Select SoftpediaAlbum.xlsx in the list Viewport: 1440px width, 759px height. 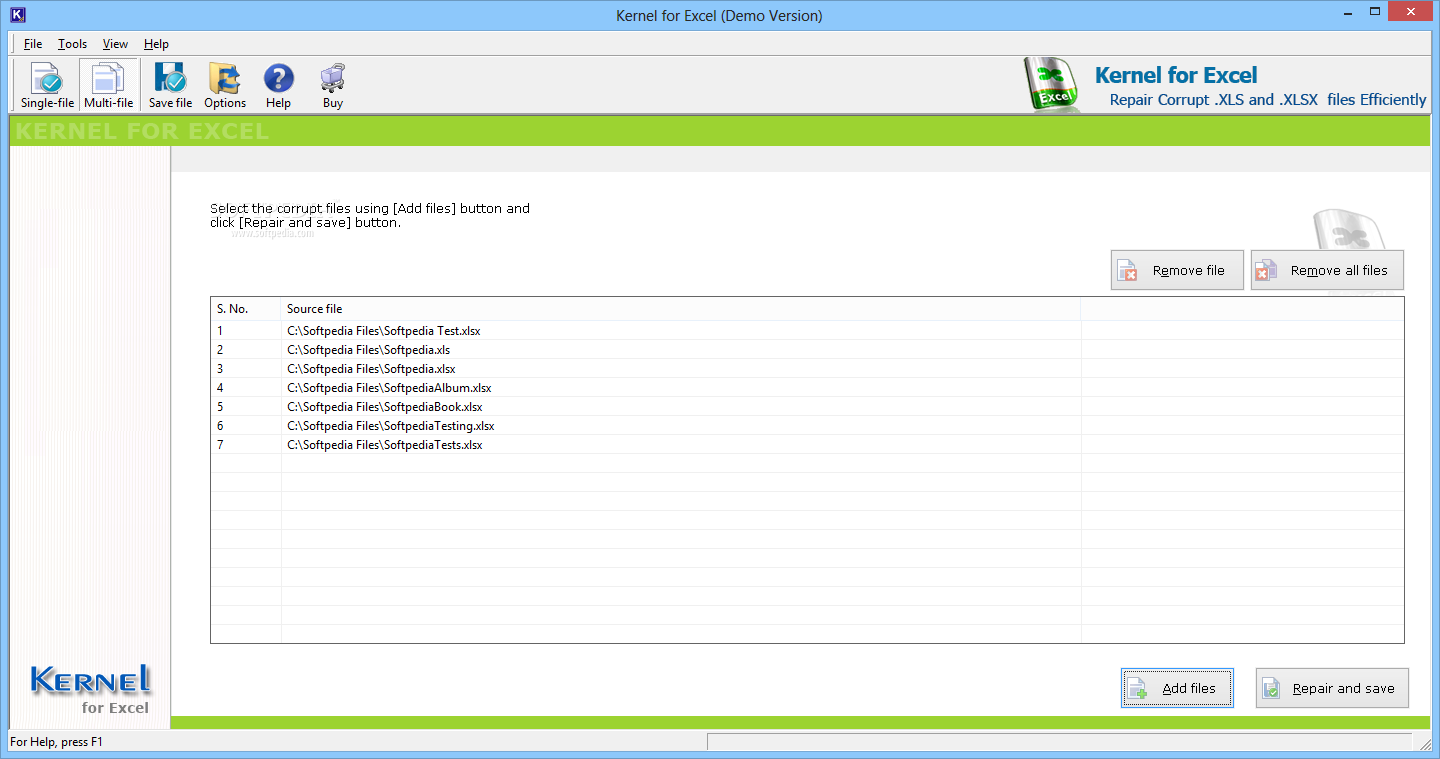[807, 387]
